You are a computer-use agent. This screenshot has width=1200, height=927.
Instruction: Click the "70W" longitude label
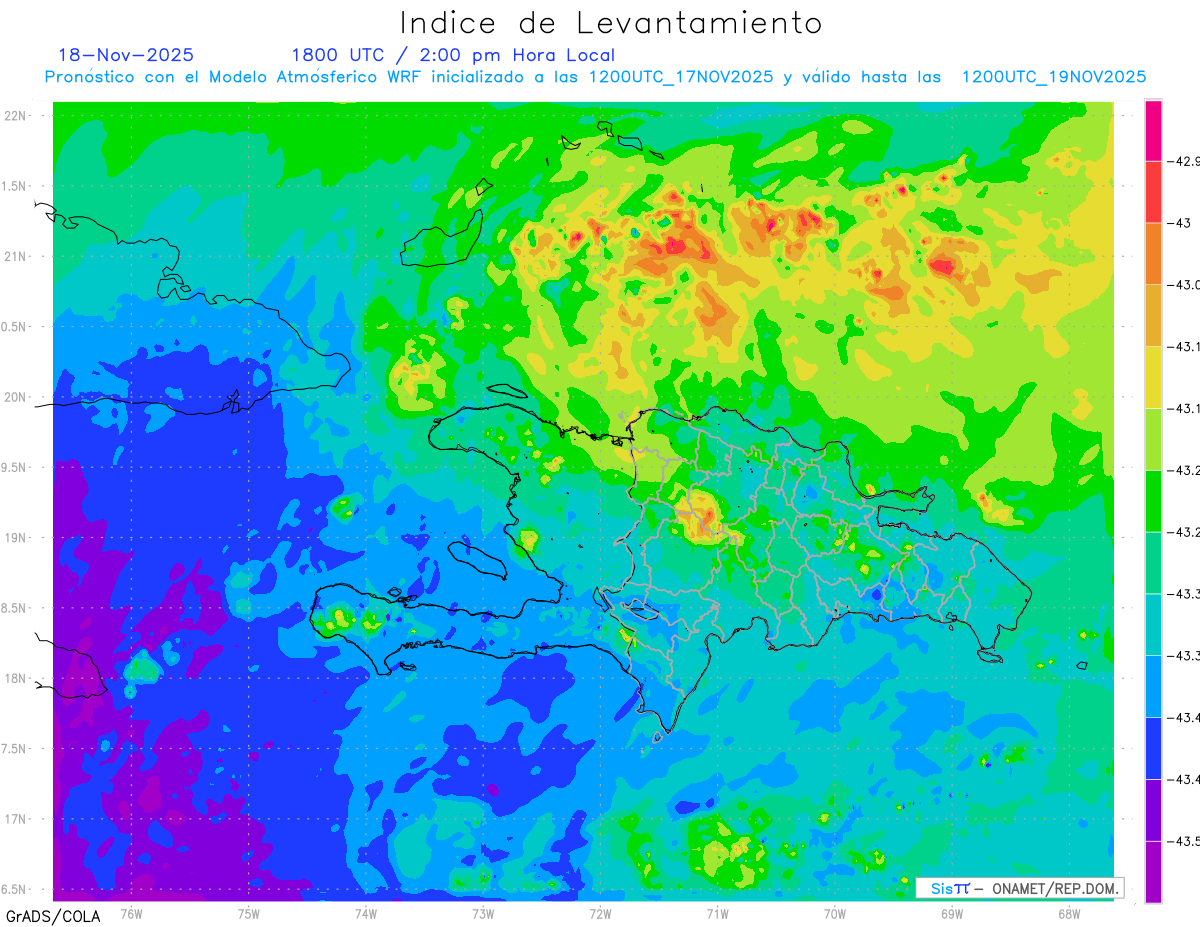click(x=835, y=912)
